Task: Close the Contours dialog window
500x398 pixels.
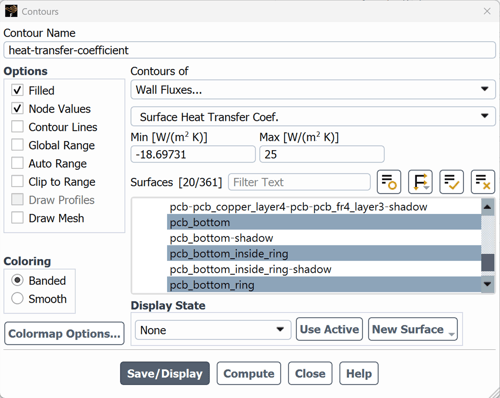Action: [487, 11]
